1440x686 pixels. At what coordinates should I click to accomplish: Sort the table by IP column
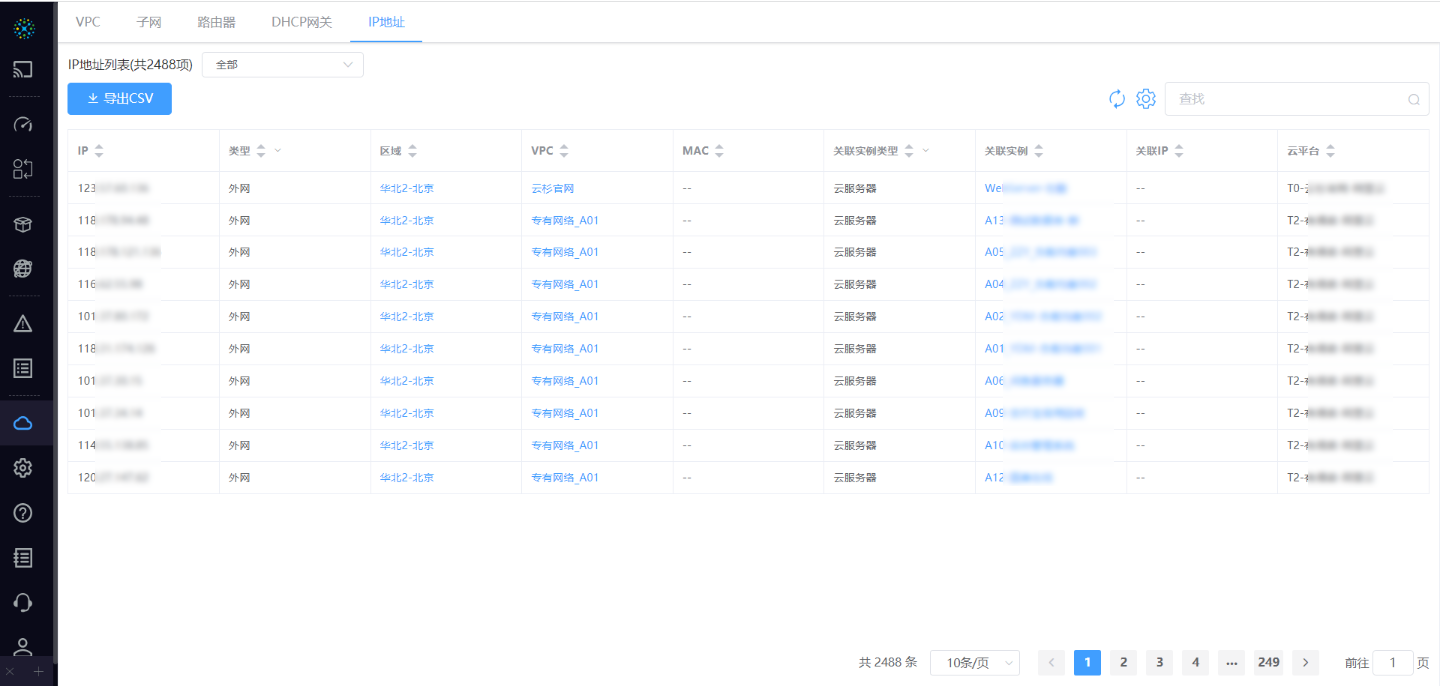point(98,151)
